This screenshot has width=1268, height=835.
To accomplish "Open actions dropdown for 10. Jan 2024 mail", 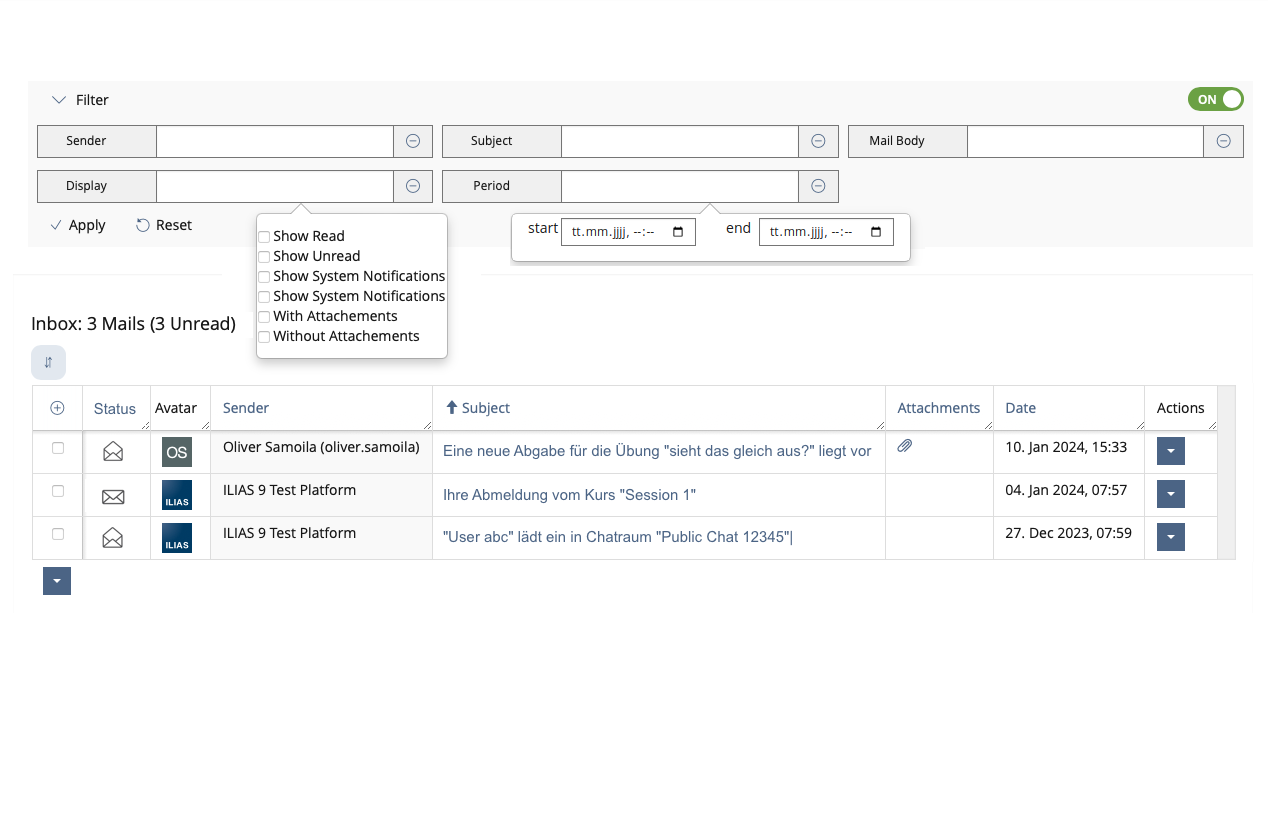I will pyautogui.click(x=1171, y=451).
